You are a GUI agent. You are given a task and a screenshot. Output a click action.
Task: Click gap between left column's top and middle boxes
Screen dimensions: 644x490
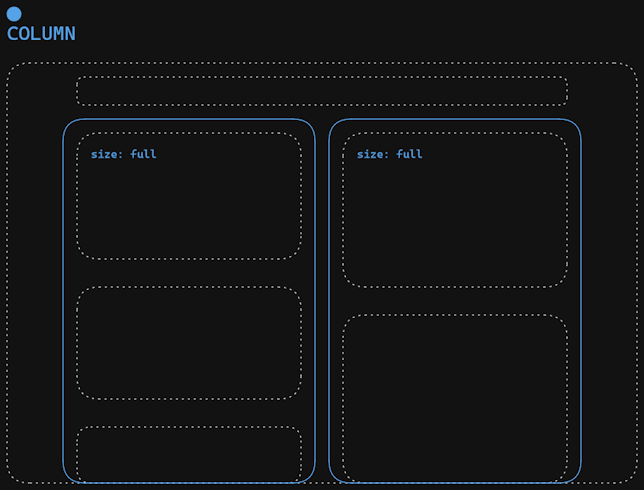click(x=188, y=273)
